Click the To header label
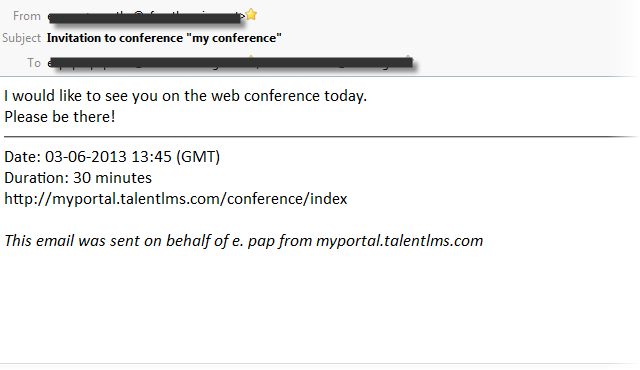This screenshot has height=370, width=640. (34, 63)
